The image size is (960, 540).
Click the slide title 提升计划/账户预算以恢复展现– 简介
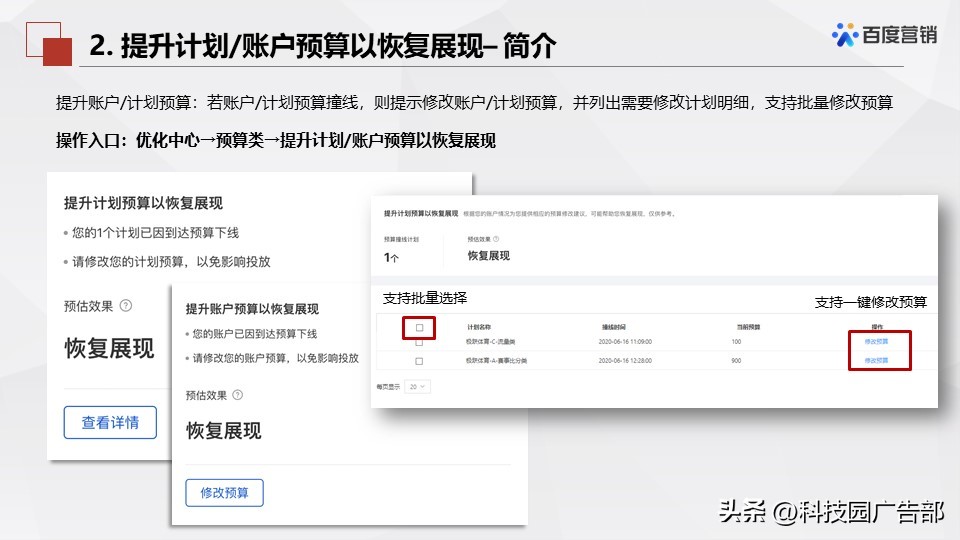pyautogui.click(x=323, y=46)
